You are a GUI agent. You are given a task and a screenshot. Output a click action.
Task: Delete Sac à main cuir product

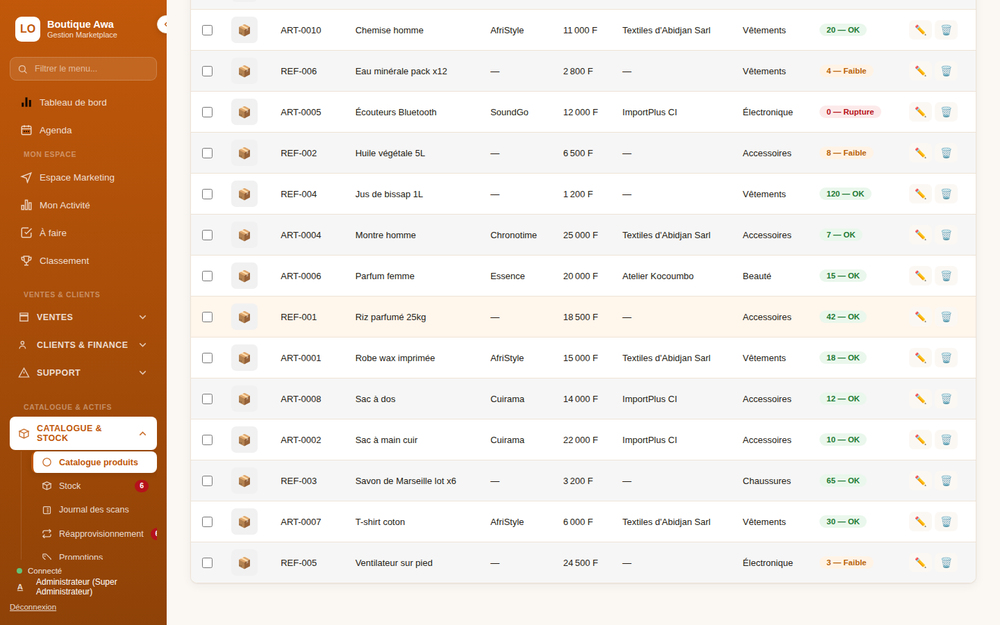pos(946,439)
